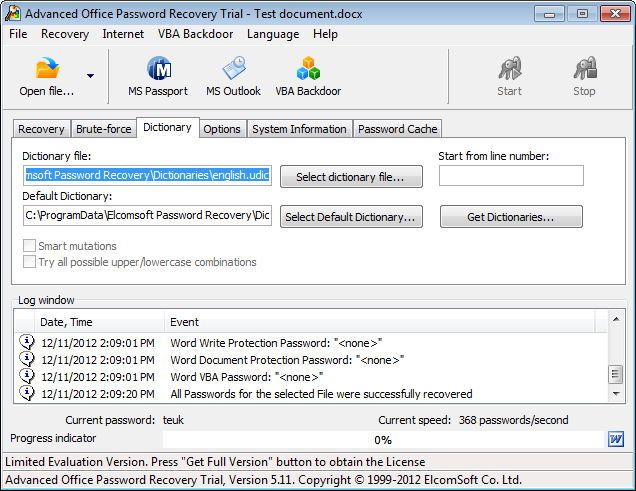Click the Event column header
This screenshot has height=491, width=636.
[x=380, y=322]
